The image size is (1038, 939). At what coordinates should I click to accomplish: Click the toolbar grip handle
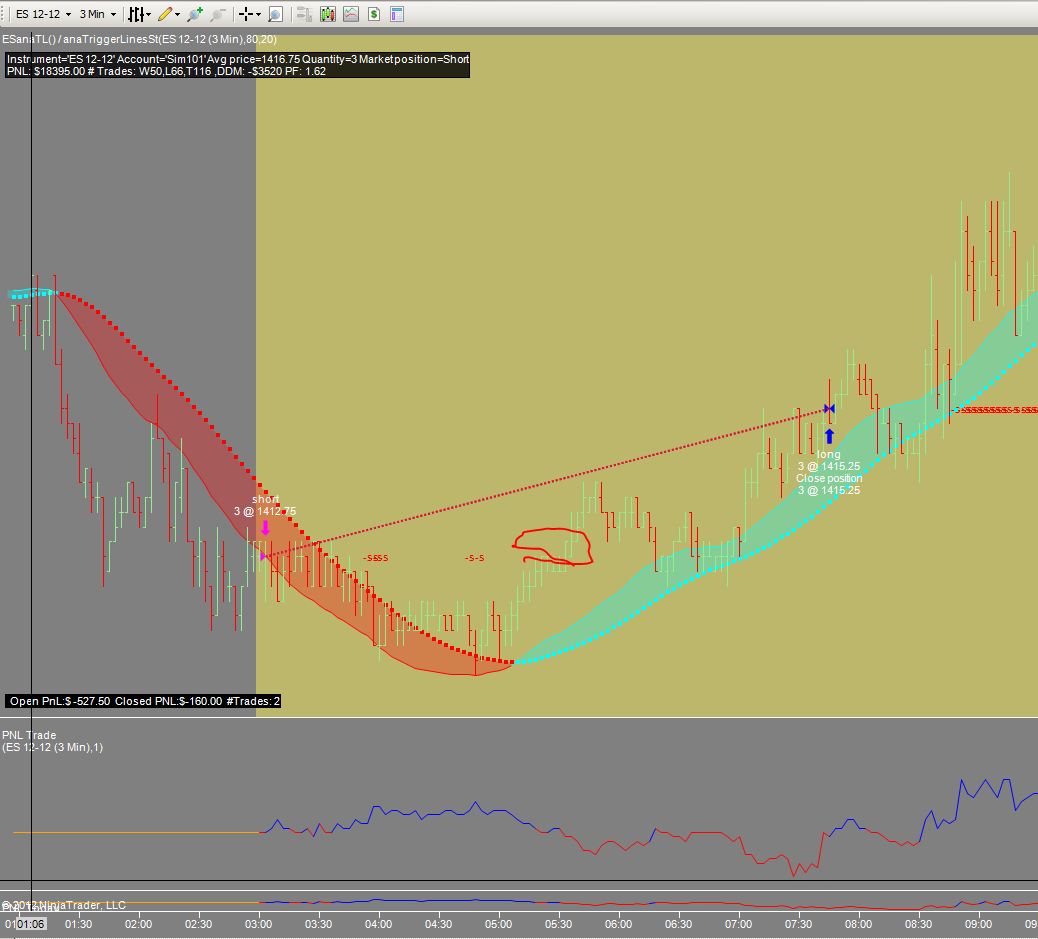(3, 14)
